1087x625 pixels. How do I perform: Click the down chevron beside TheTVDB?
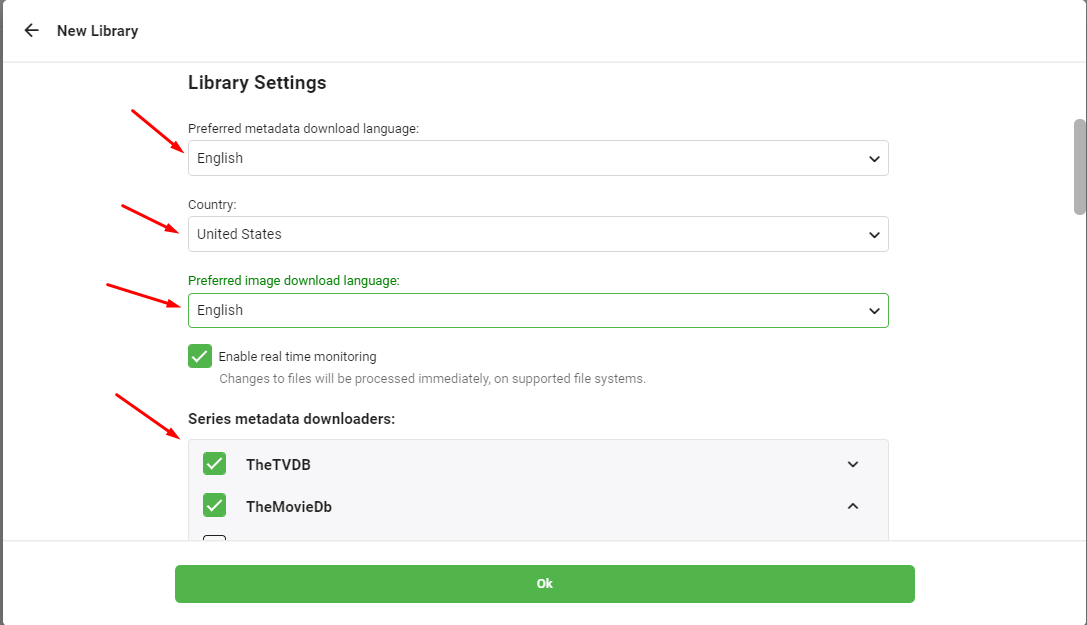tap(853, 464)
